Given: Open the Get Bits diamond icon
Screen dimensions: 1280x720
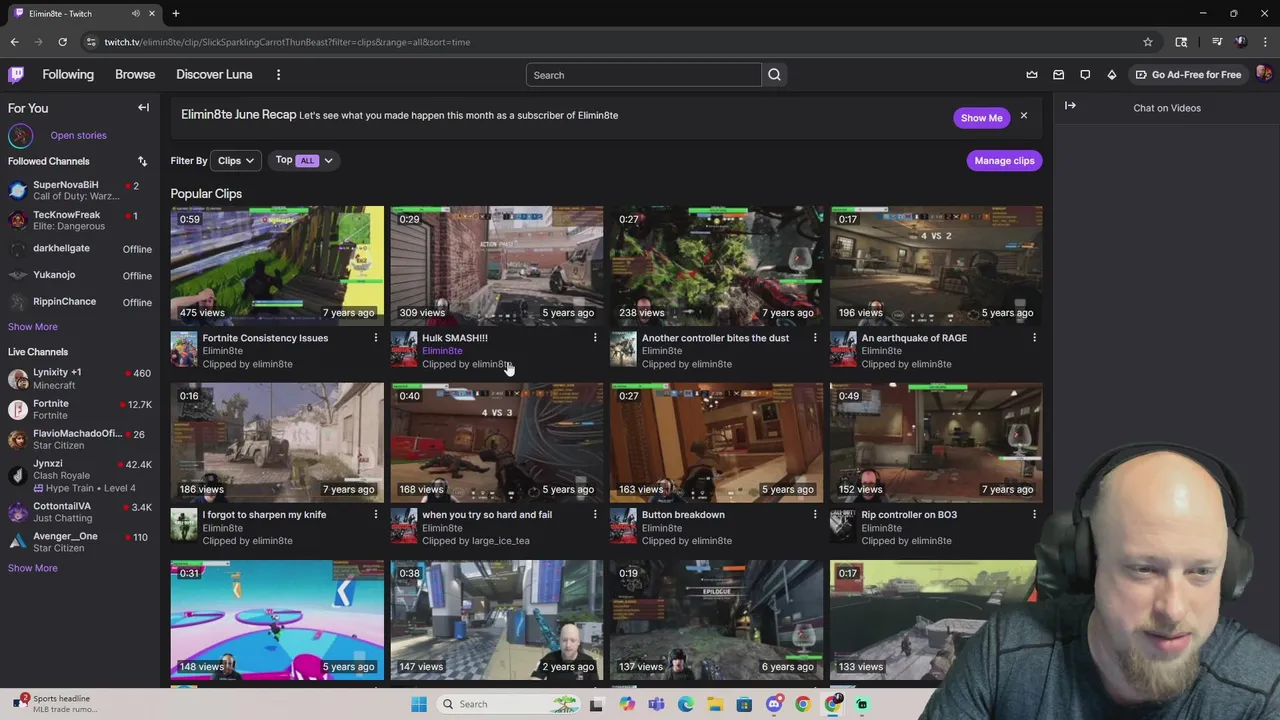Looking at the screenshot, I should tap(1111, 74).
